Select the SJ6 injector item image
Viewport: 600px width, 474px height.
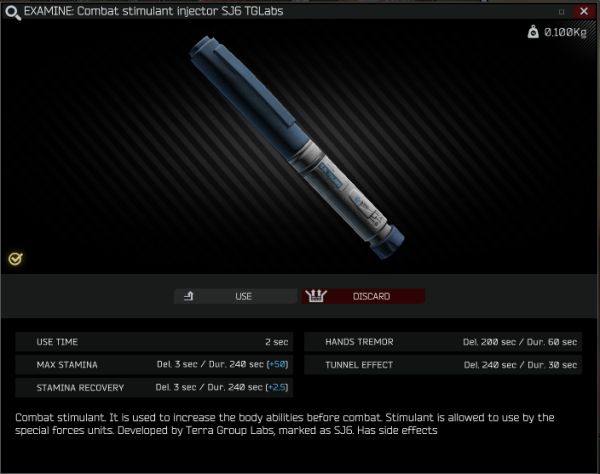click(297, 147)
